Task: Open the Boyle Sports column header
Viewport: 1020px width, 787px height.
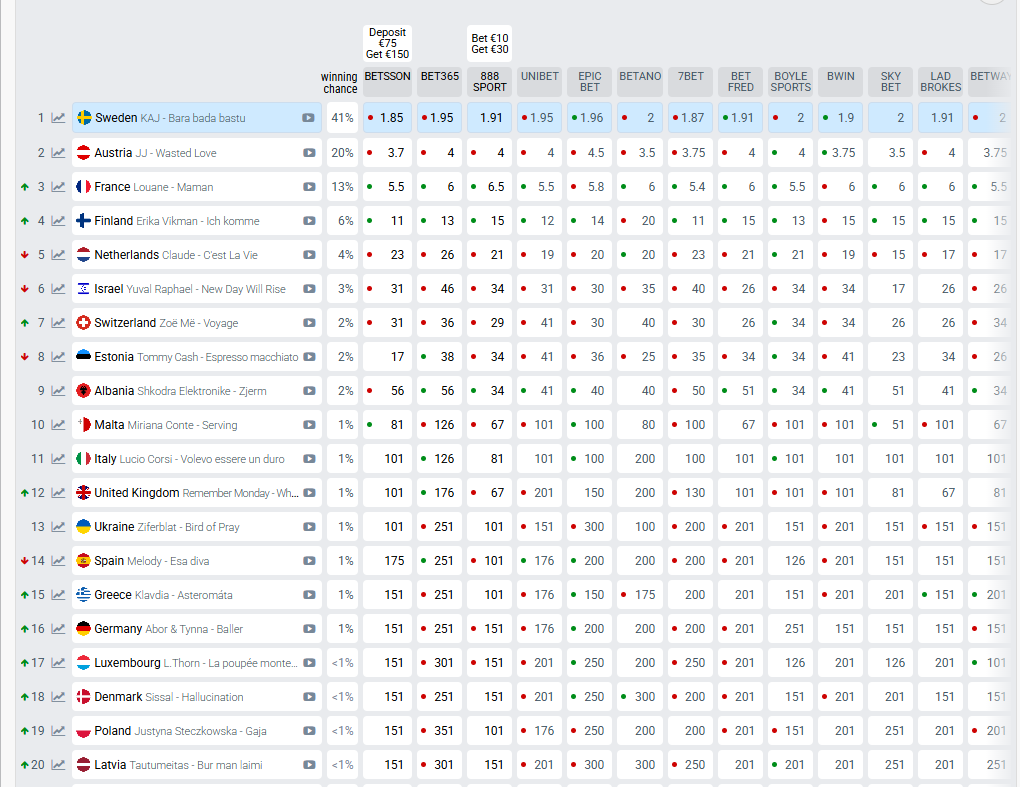Action: (x=791, y=82)
